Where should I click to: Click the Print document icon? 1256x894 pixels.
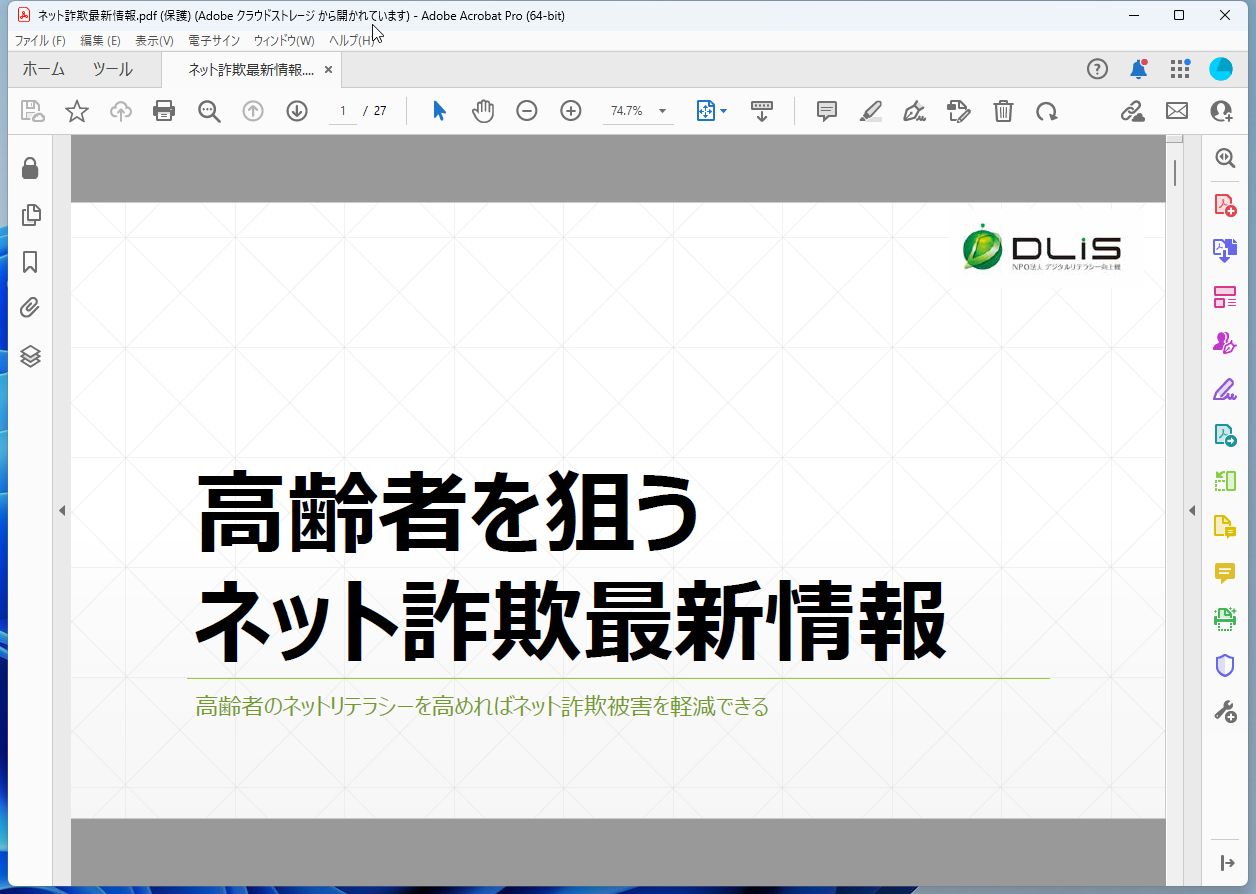tap(163, 111)
